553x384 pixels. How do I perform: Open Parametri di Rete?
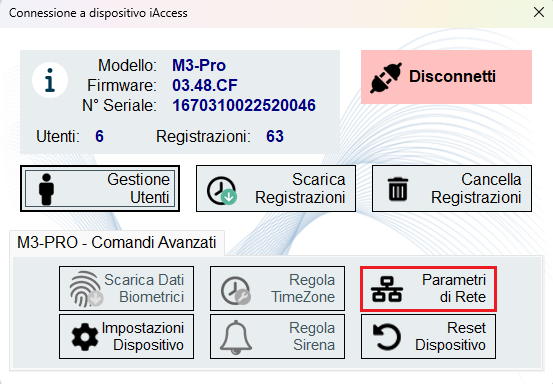click(429, 289)
